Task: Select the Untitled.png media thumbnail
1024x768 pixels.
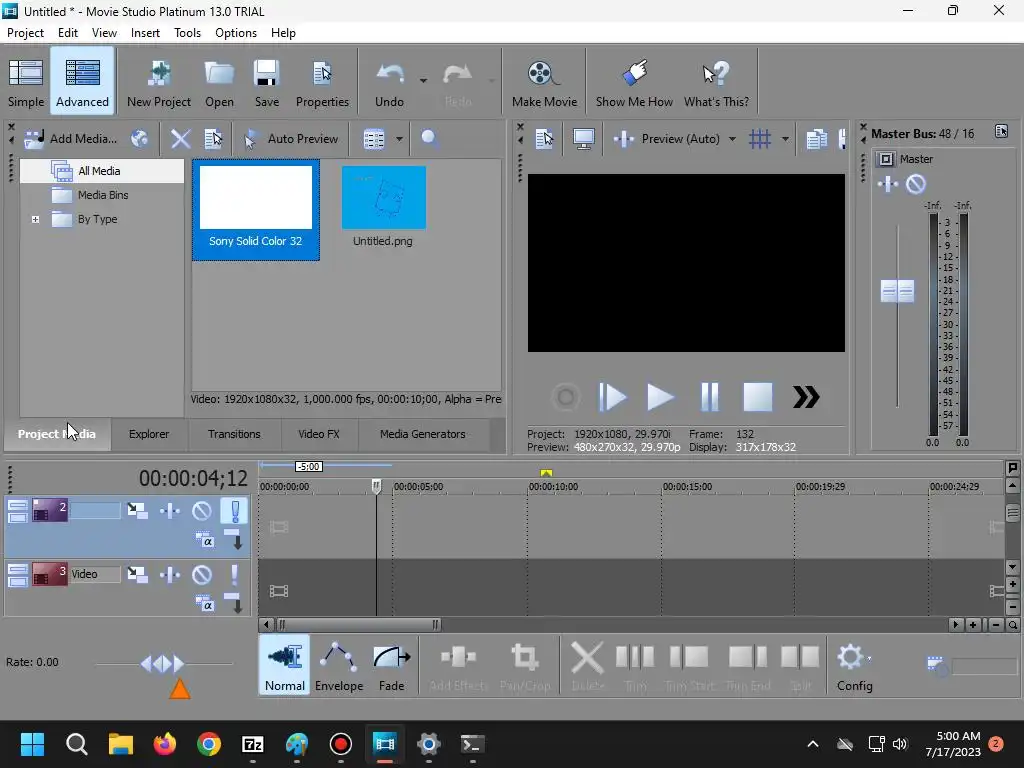Action: point(383,206)
